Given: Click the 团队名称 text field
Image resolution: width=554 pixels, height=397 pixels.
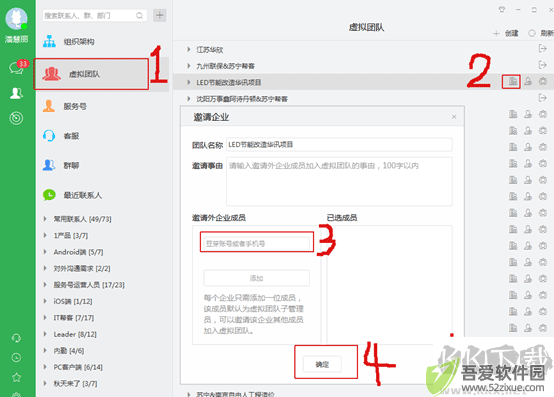Looking at the screenshot, I should (339, 144).
